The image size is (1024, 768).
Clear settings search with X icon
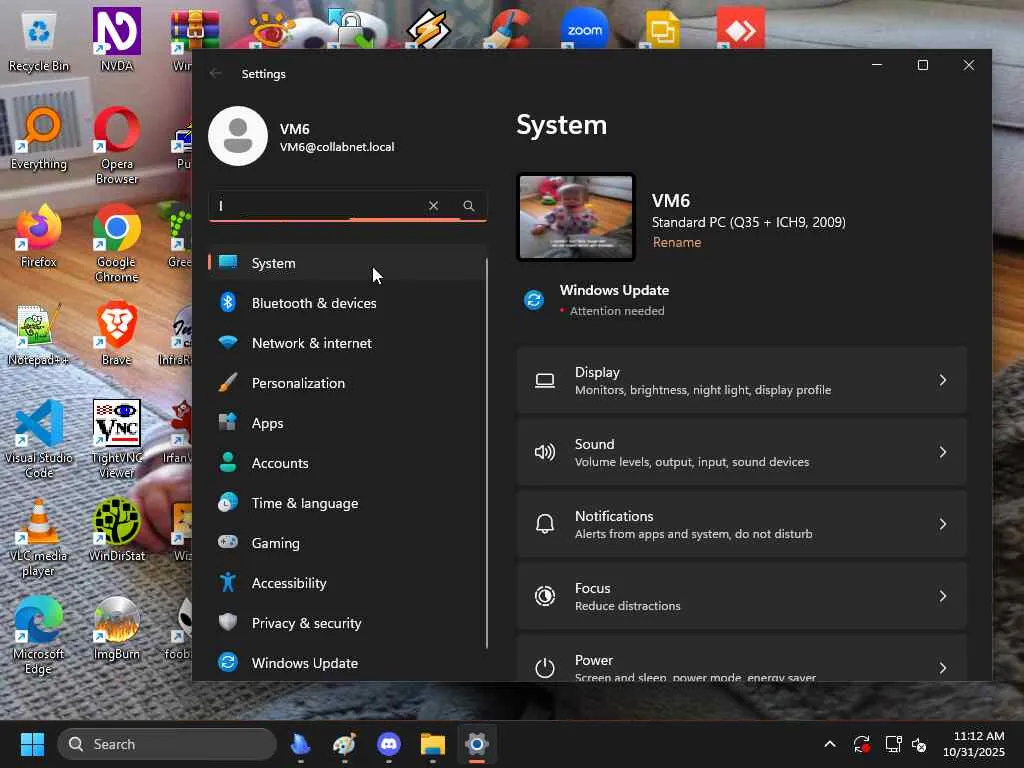[433, 206]
